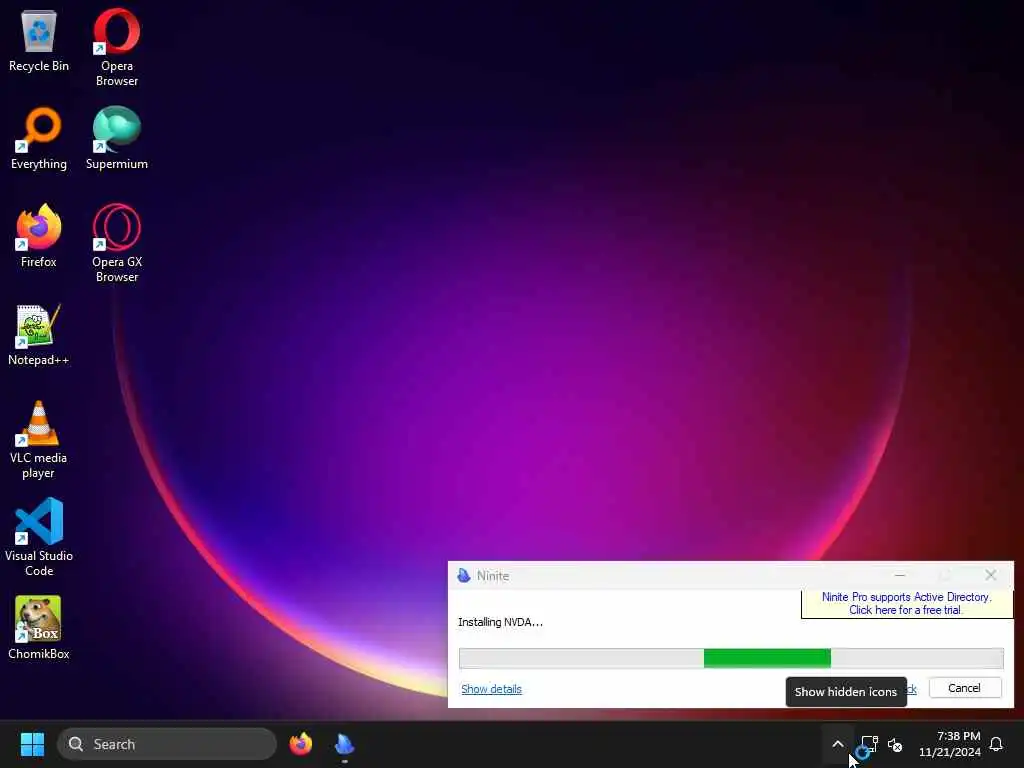Click the taskbar Search box

click(167, 744)
